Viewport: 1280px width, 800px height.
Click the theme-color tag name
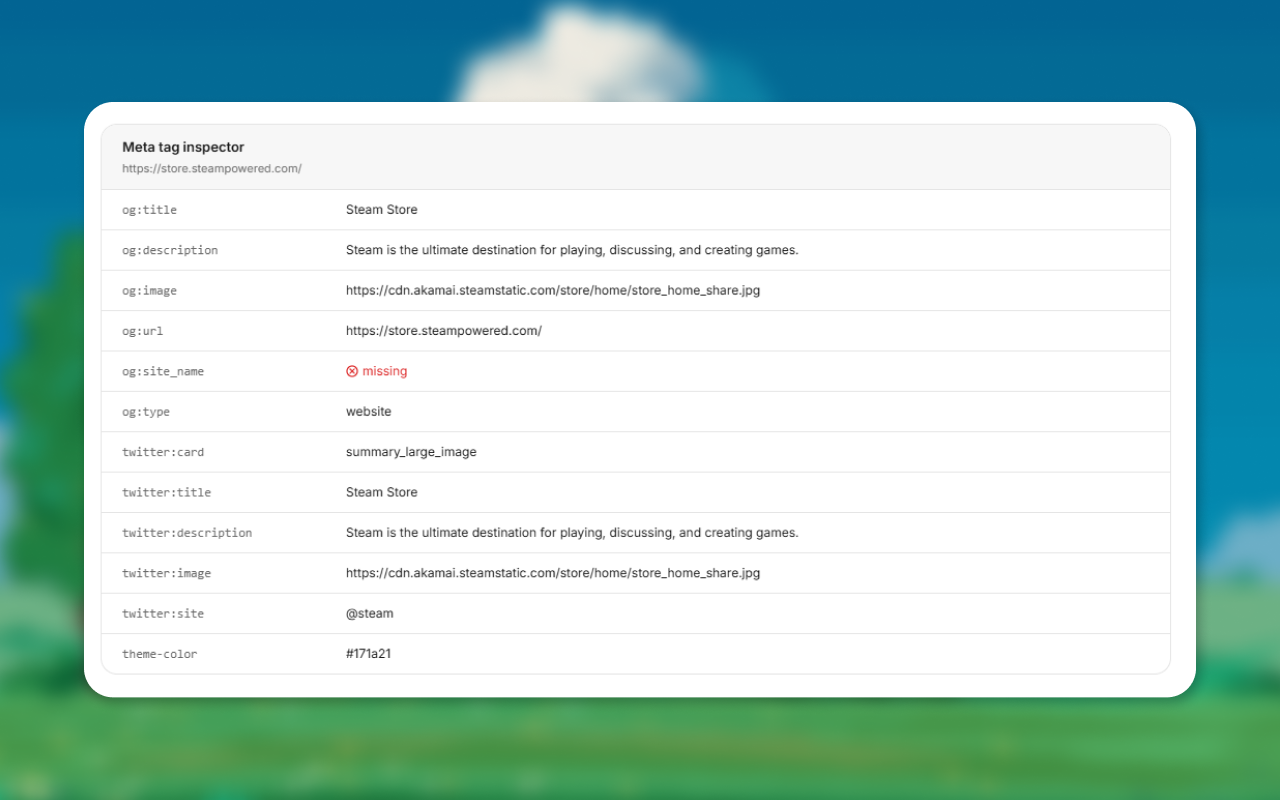click(x=160, y=654)
